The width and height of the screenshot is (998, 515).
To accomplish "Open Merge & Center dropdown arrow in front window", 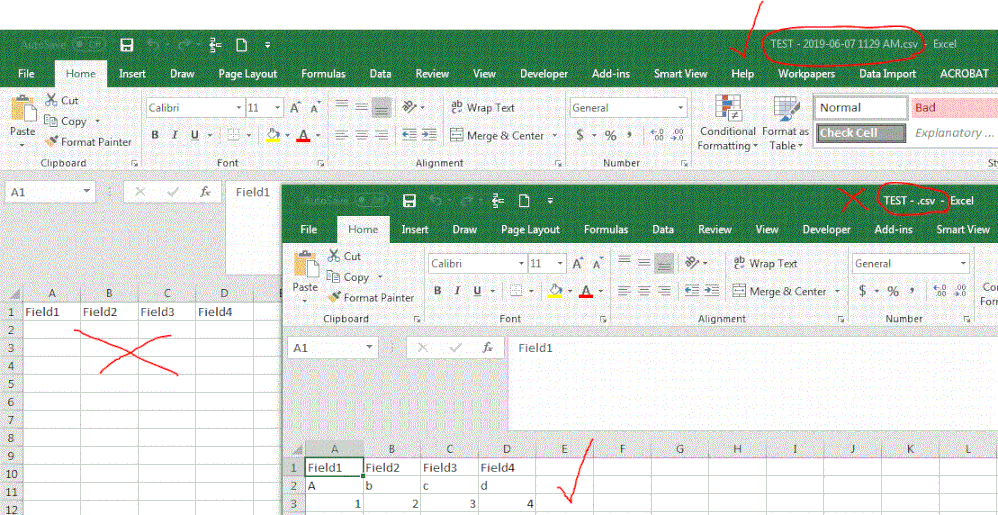I will point(838,292).
